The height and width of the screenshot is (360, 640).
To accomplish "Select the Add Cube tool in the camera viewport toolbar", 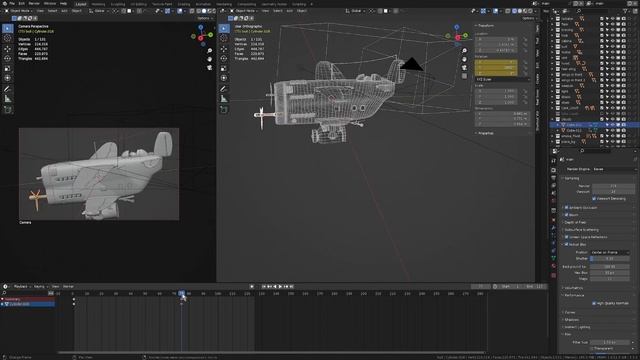I will [x=8, y=109].
